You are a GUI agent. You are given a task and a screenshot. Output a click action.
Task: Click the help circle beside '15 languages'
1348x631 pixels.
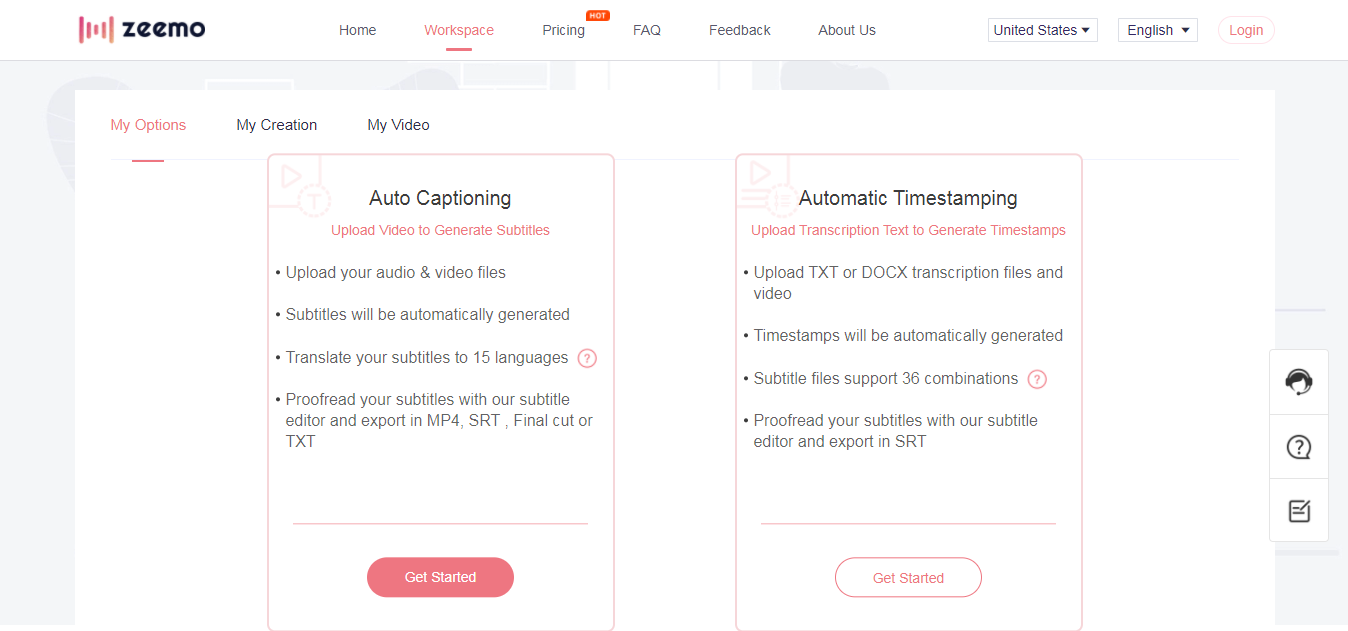click(587, 358)
